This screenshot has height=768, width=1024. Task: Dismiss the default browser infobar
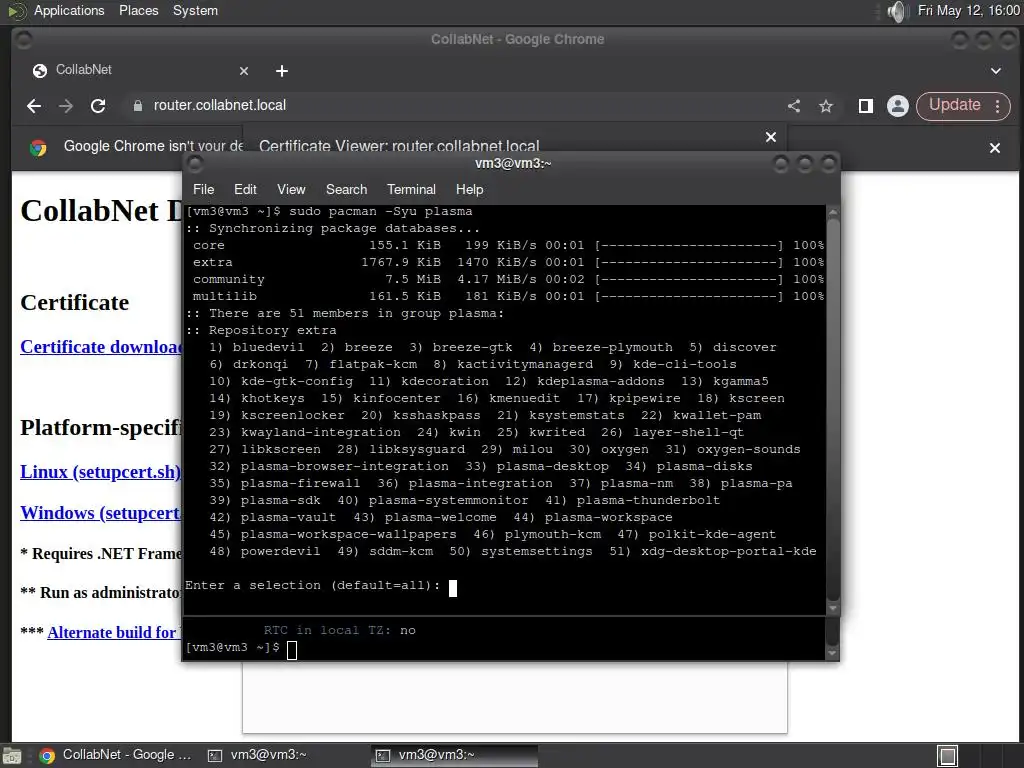[x=995, y=148]
